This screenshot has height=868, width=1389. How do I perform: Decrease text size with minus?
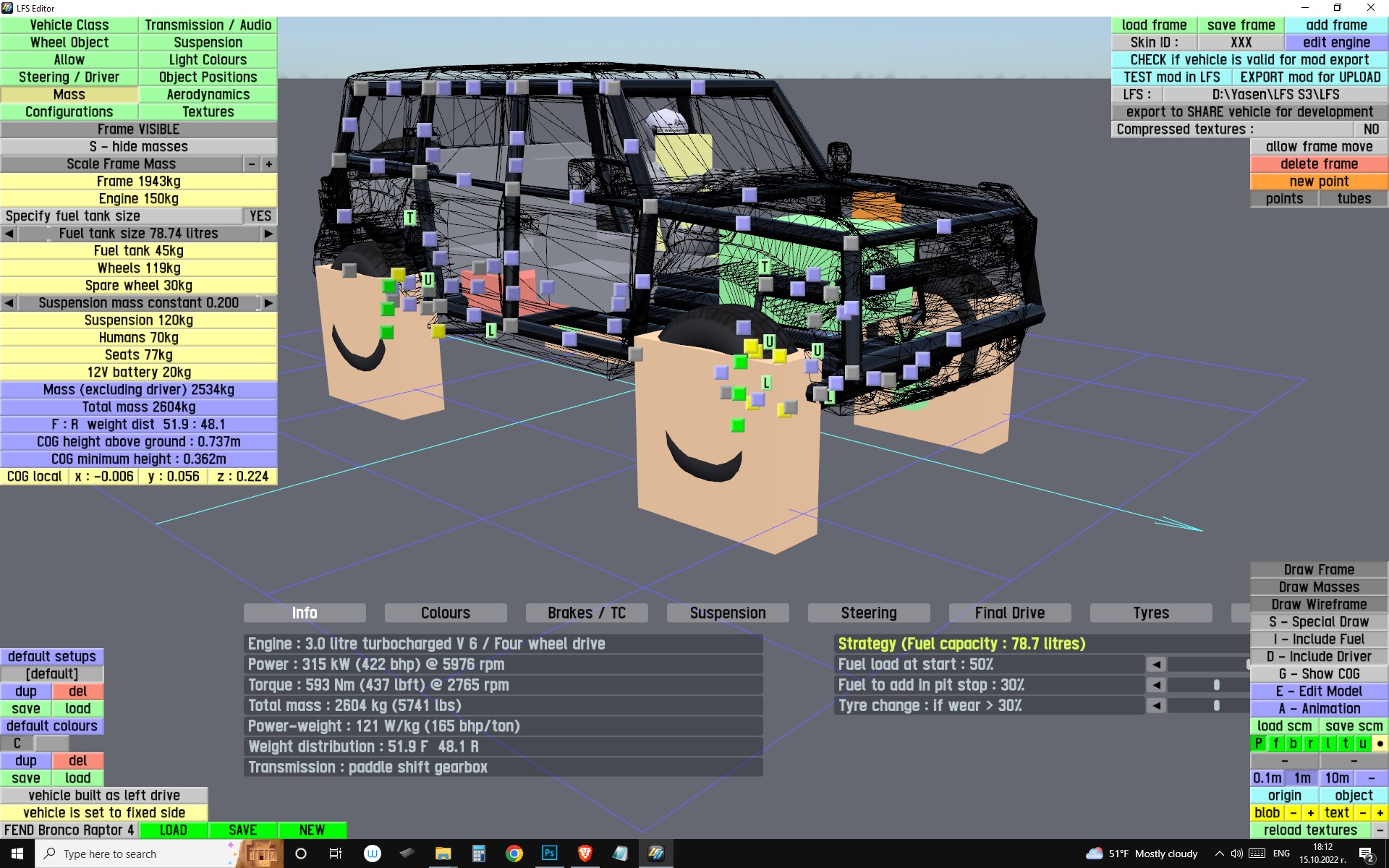[x=1362, y=812]
